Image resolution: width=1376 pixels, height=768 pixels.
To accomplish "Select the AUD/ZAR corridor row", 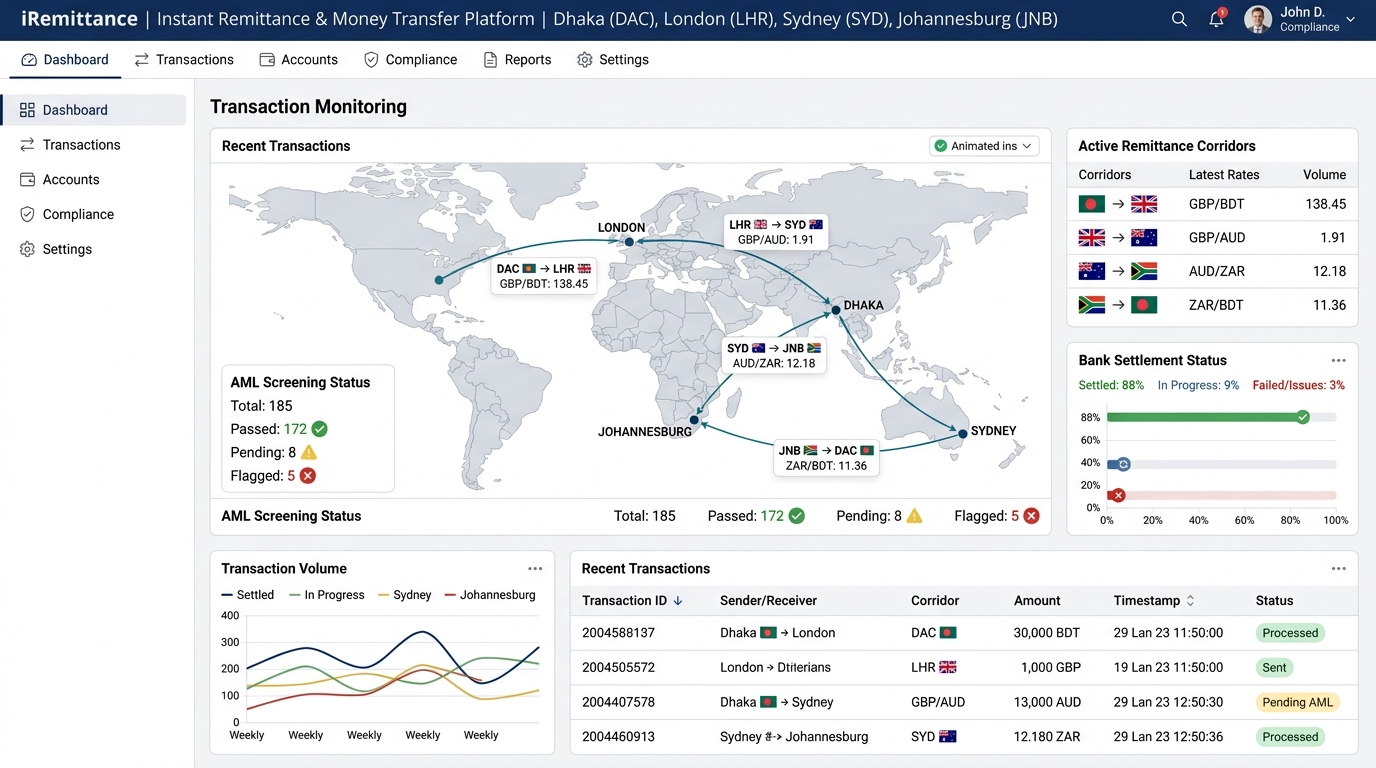I will coord(1212,271).
